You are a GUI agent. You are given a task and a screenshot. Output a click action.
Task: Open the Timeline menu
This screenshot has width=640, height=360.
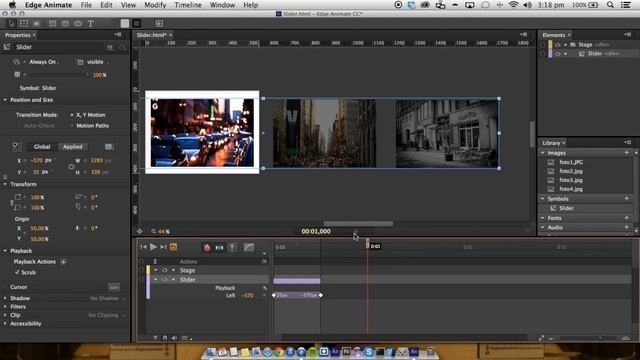coord(188,5)
